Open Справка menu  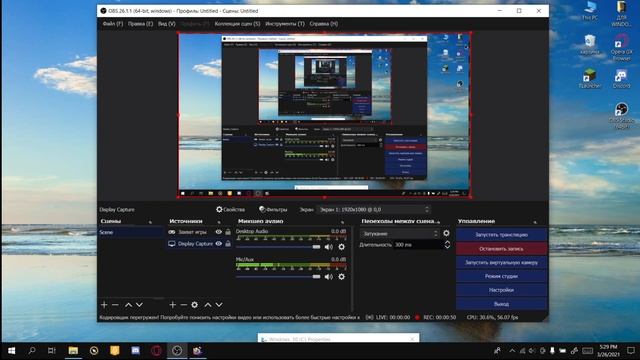(x=324, y=24)
